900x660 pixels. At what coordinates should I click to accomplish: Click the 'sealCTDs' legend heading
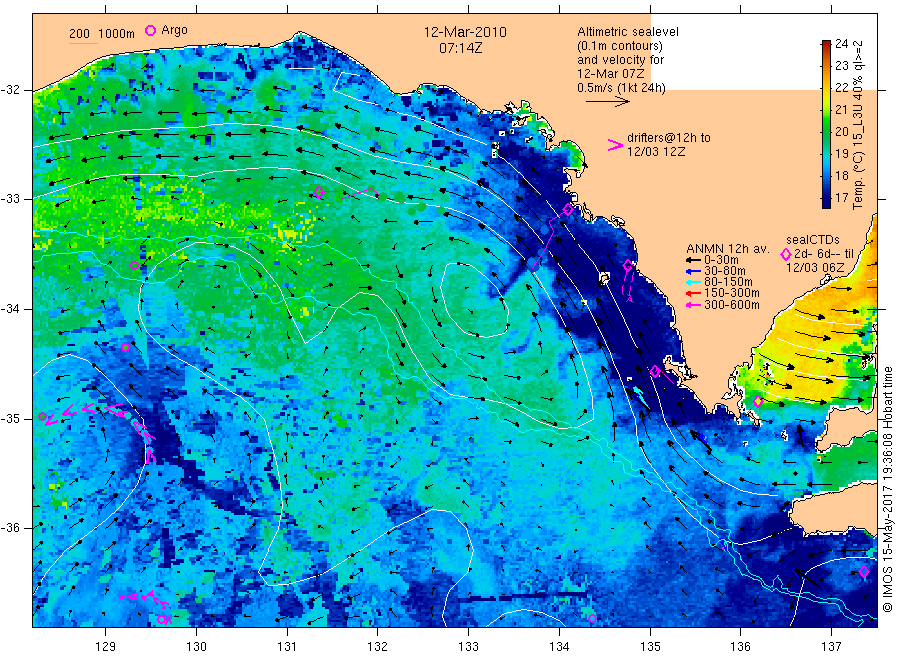pos(813,240)
